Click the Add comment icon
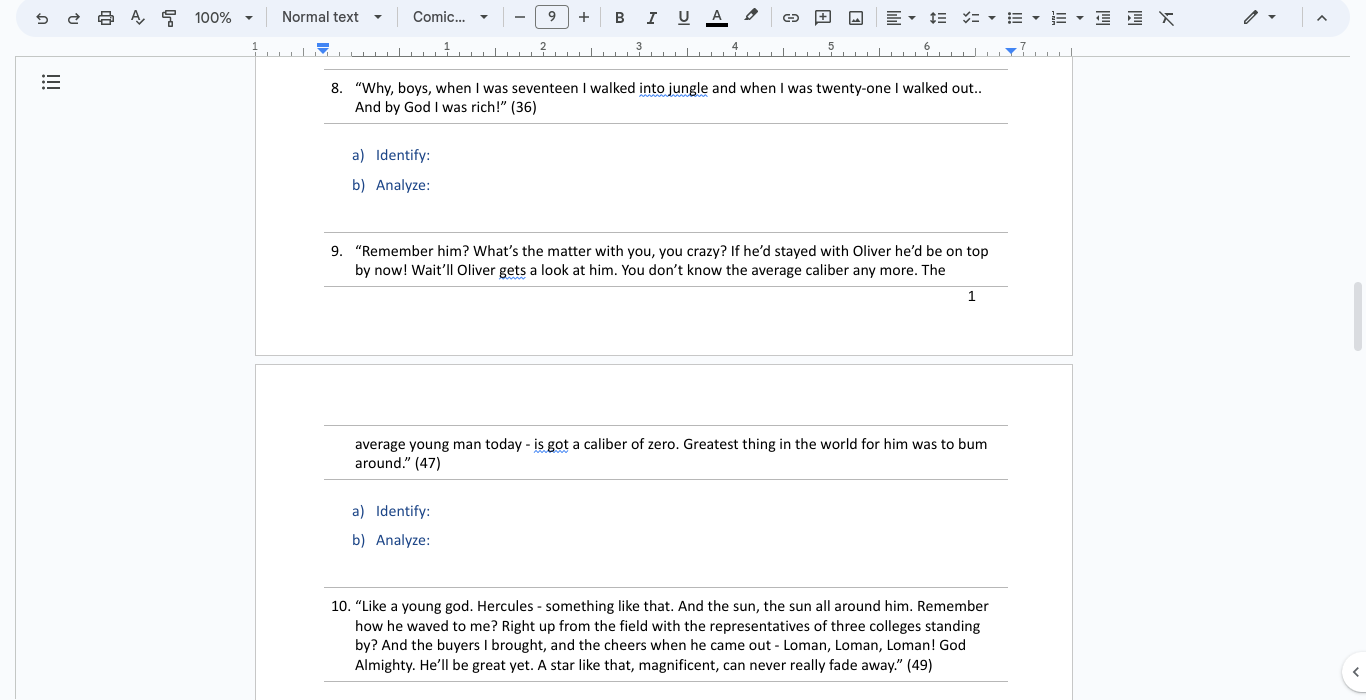 click(823, 18)
